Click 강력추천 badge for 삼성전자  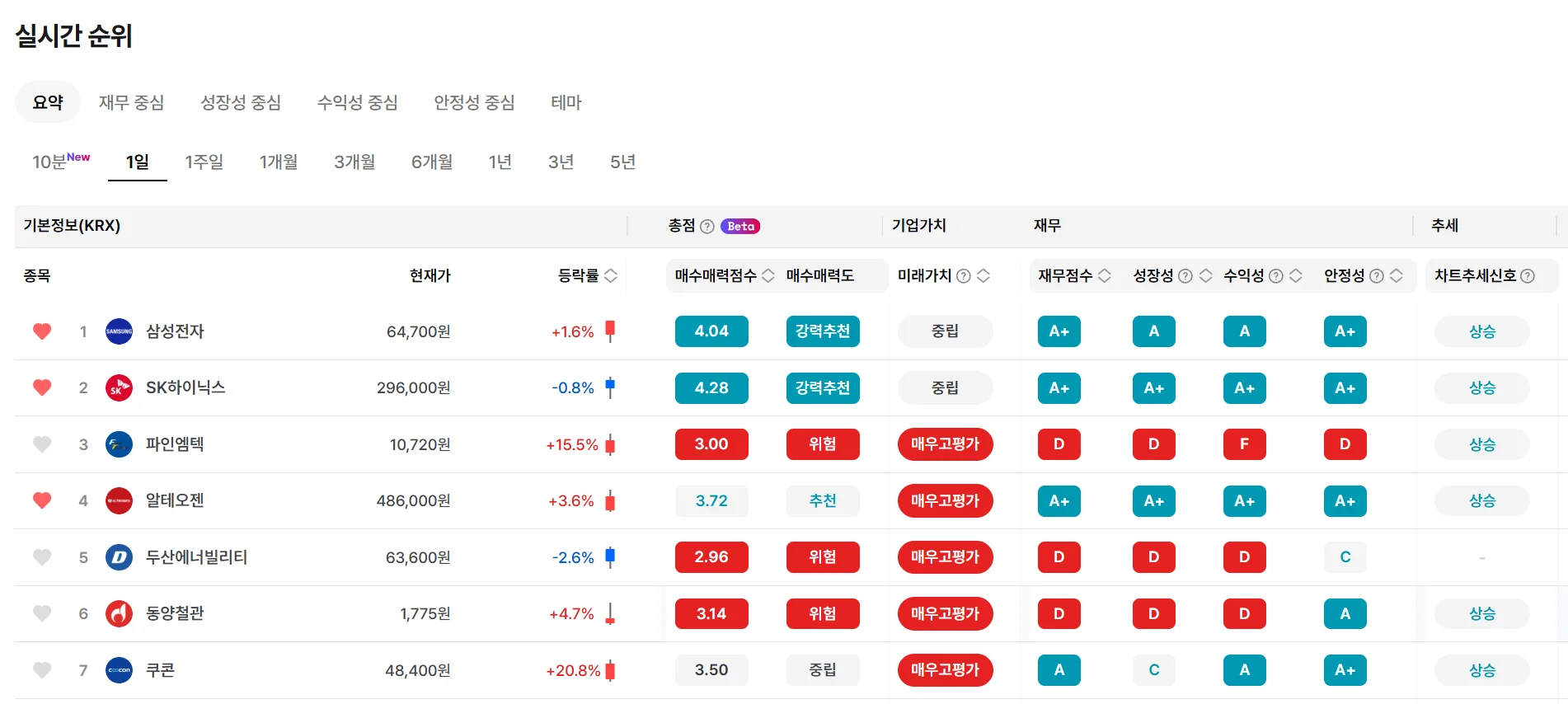pos(822,331)
